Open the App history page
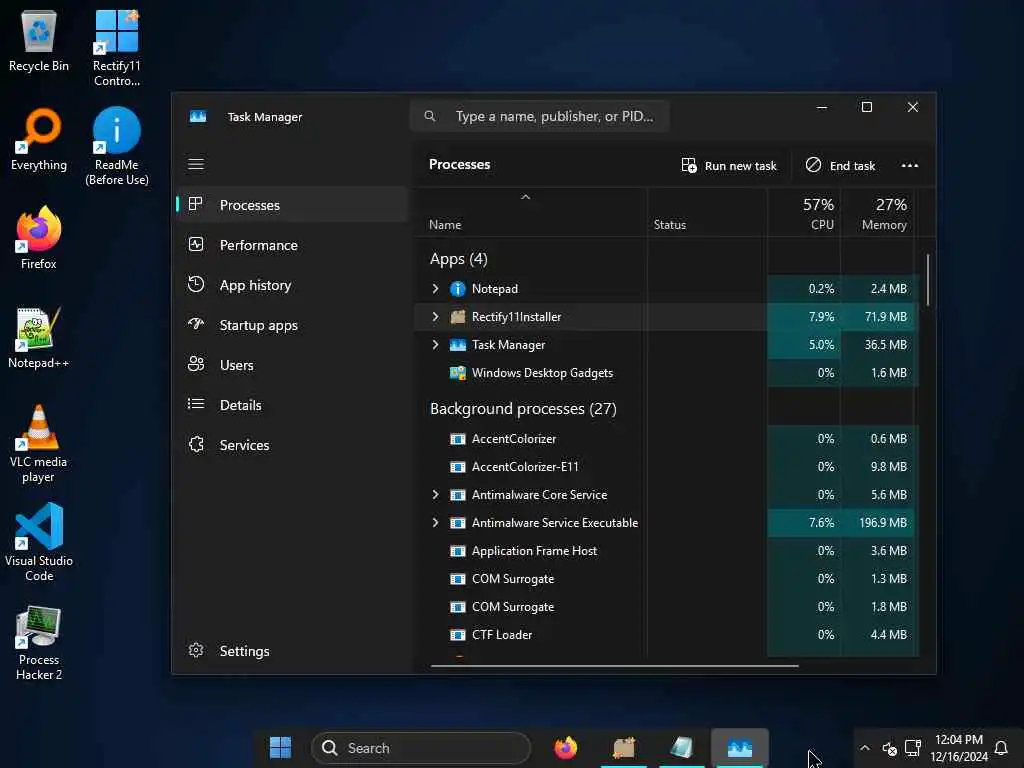Image resolution: width=1024 pixels, height=768 pixels. pos(292,285)
